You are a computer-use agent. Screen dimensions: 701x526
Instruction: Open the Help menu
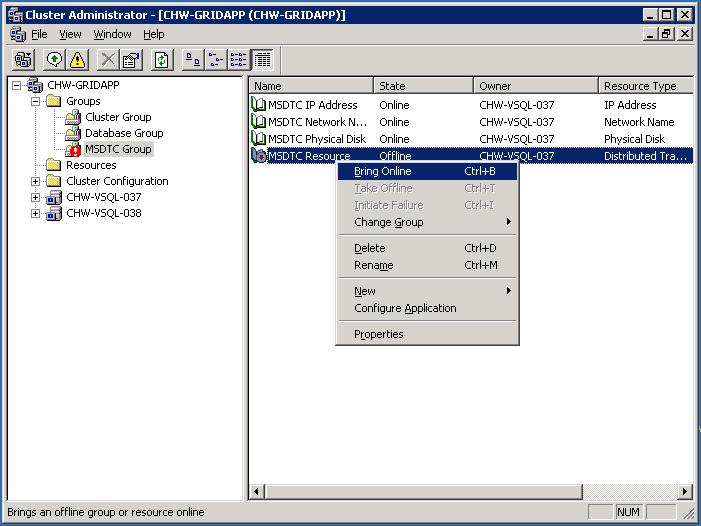(x=153, y=34)
